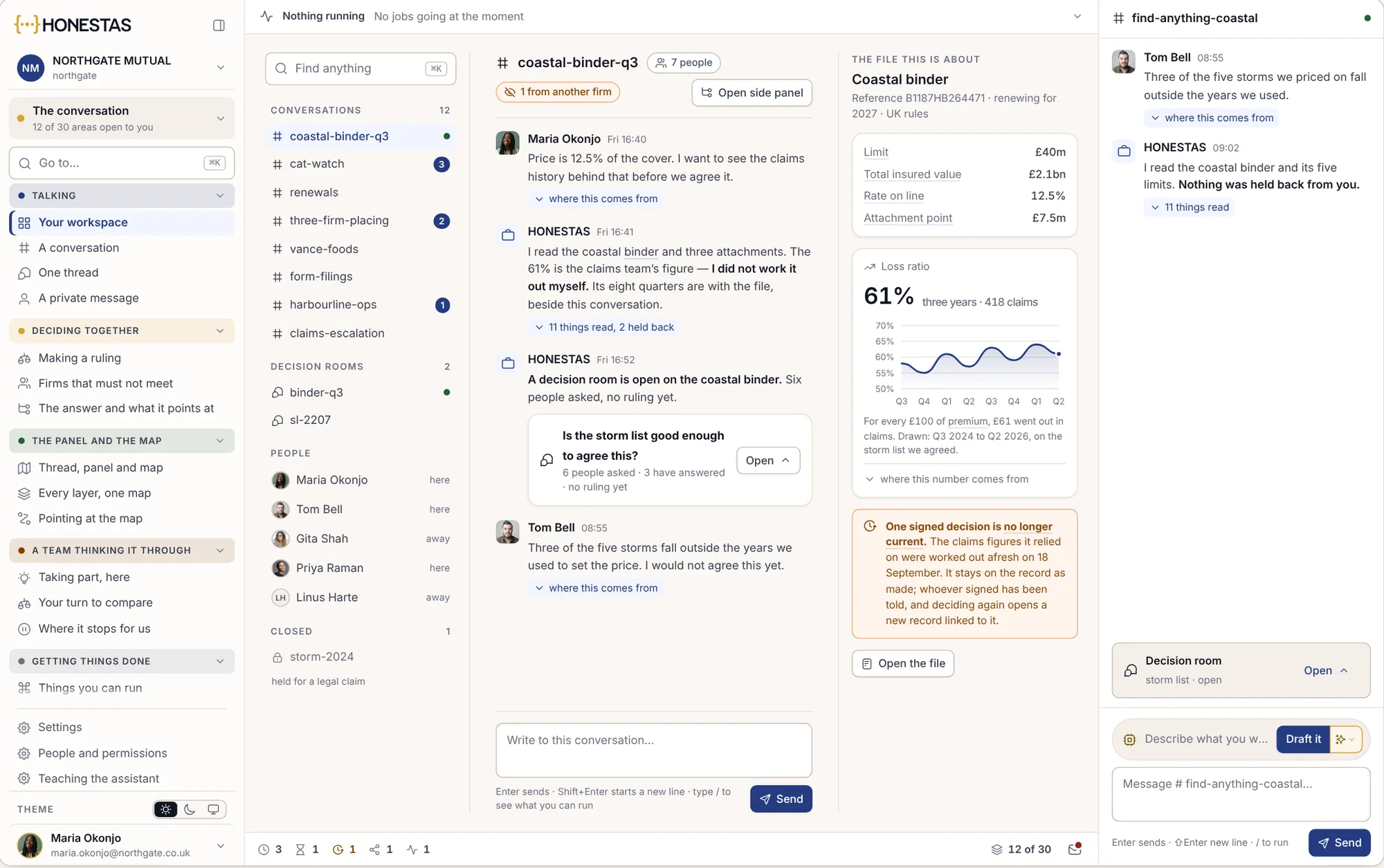
Task: Toggle Open state on the storm list question
Action: [x=768, y=461]
